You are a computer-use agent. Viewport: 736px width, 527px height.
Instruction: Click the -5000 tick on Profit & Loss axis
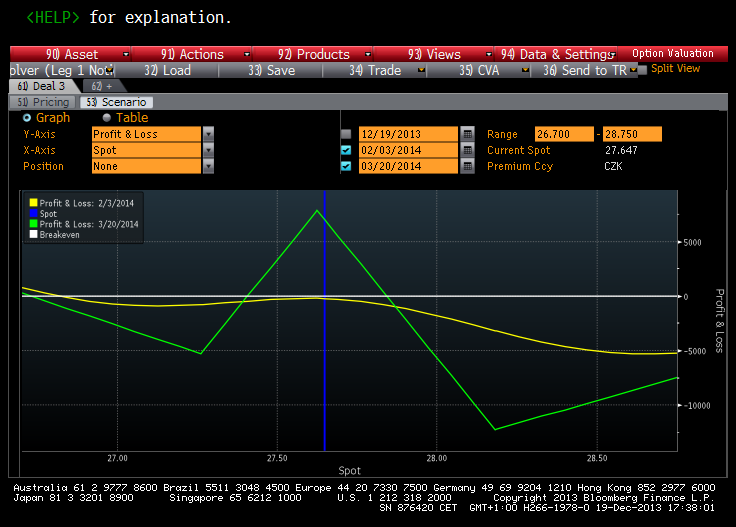(695, 351)
